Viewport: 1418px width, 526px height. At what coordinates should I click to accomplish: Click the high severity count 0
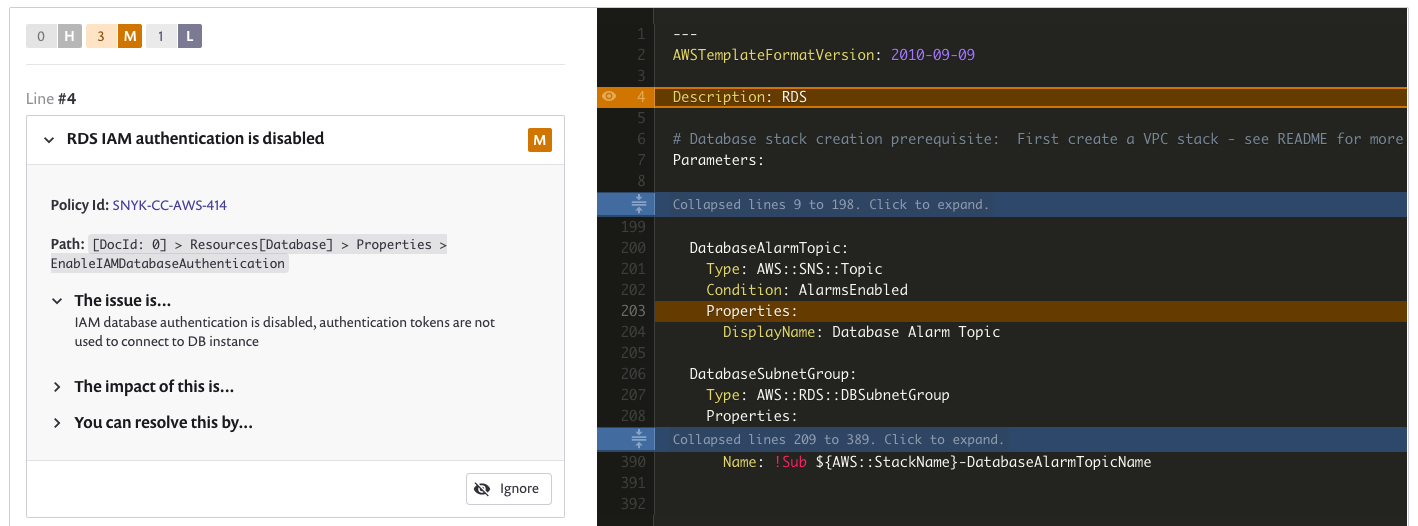click(41, 37)
